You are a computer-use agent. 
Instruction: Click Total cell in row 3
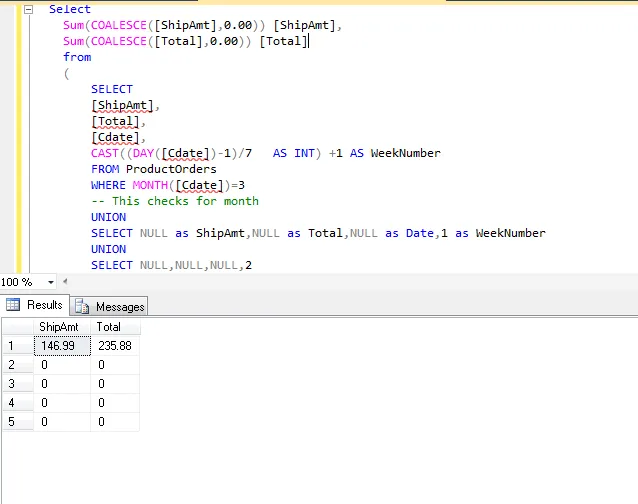pyautogui.click(x=115, y=384)
